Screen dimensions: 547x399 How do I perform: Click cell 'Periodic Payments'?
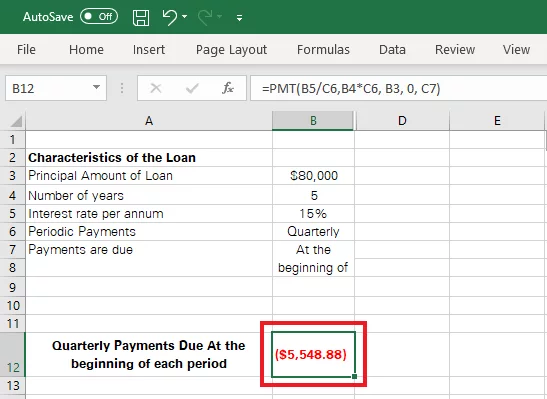click(149, 232)
